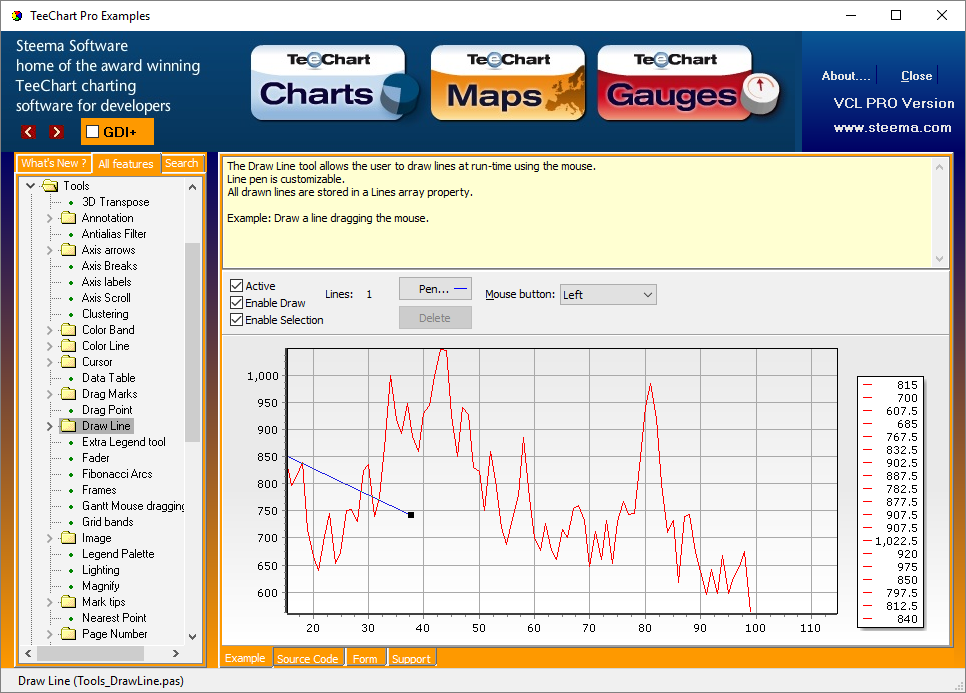The height and width of the screenshot is (693, 966).
Task: Click the Delete button
Action: tap(435, 318)
